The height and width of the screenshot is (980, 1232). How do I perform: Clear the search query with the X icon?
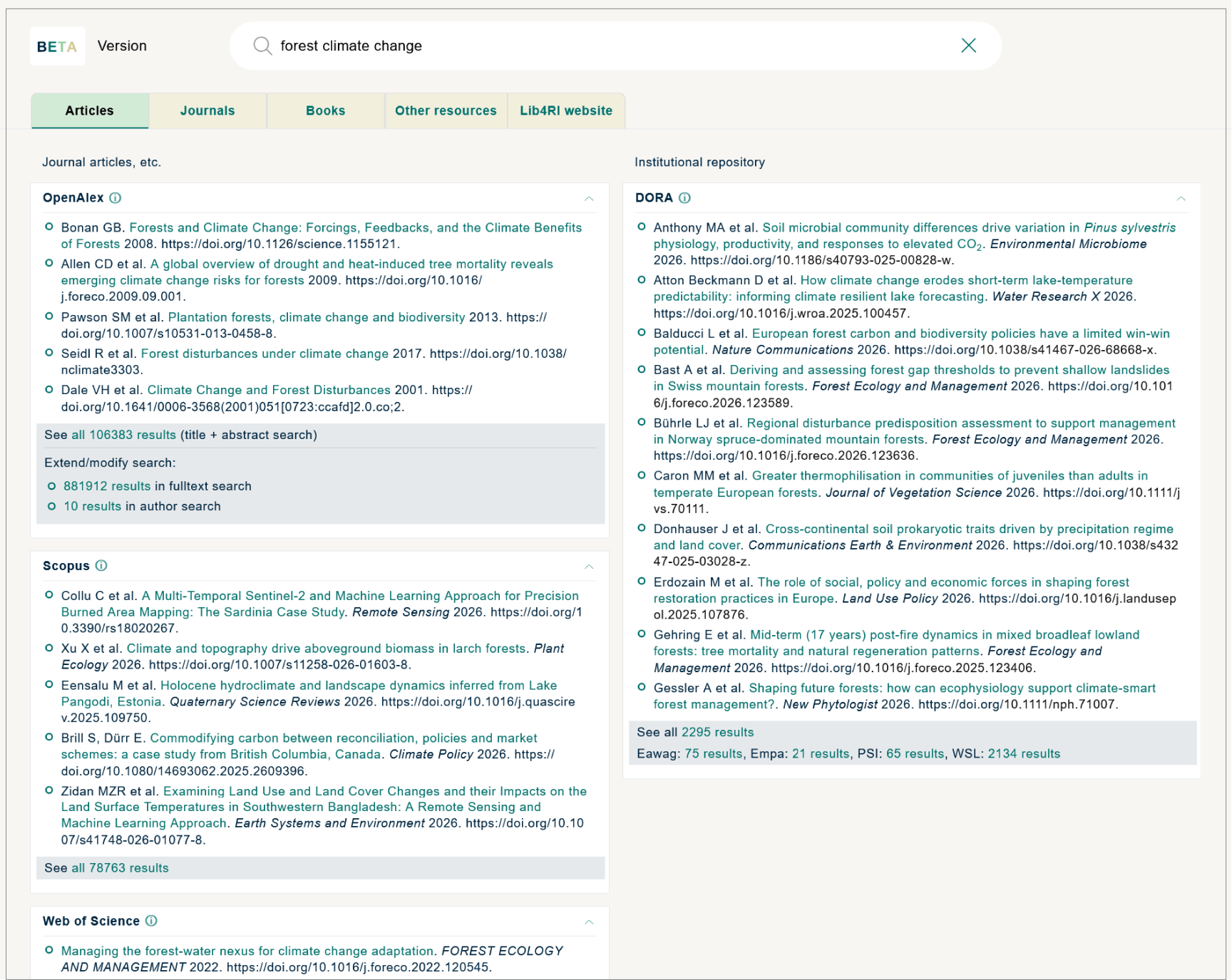point(969,46)
